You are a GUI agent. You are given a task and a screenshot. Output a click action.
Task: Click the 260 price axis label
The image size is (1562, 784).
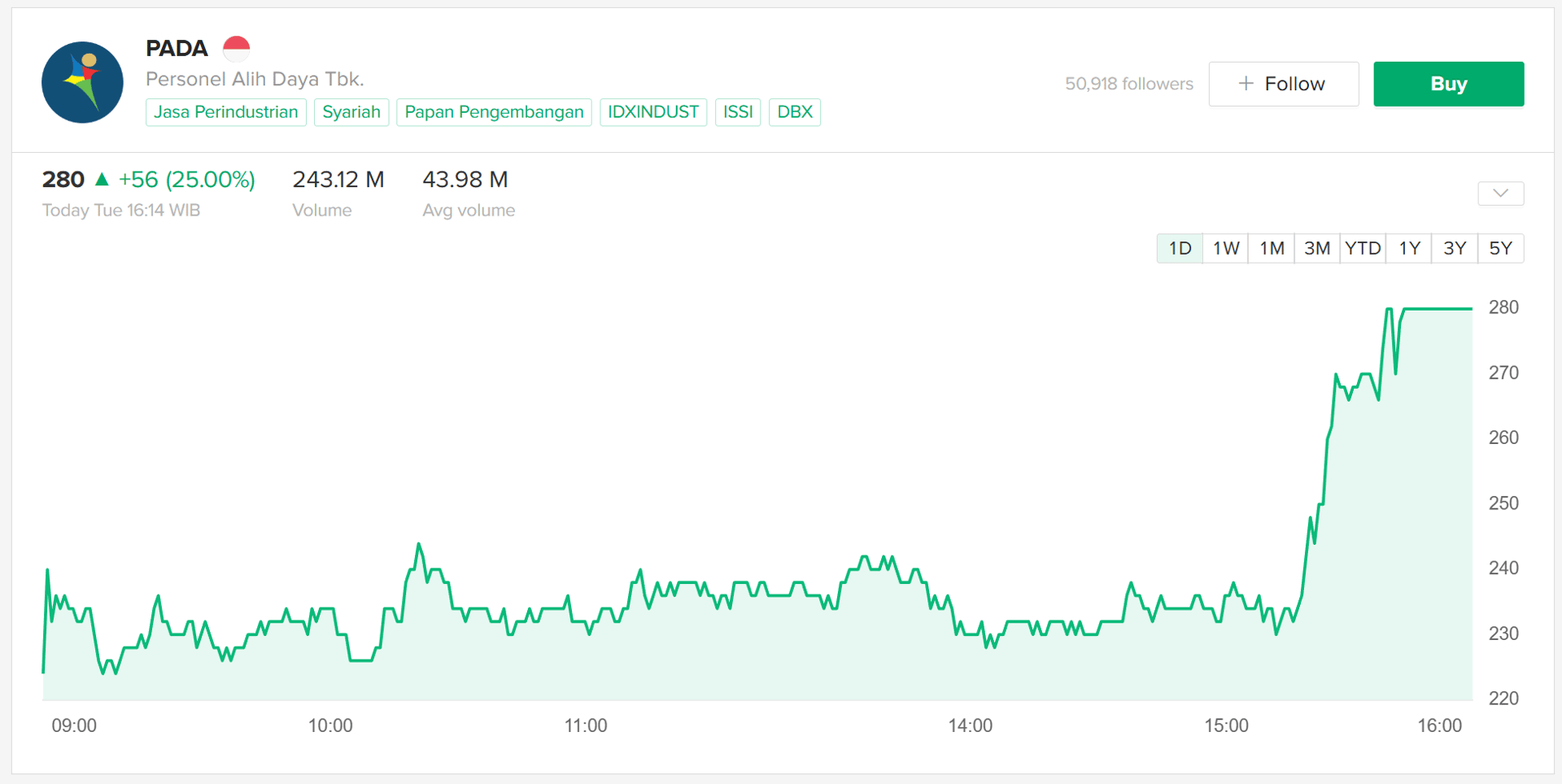pyautogui.click(x=1503, y=438)
